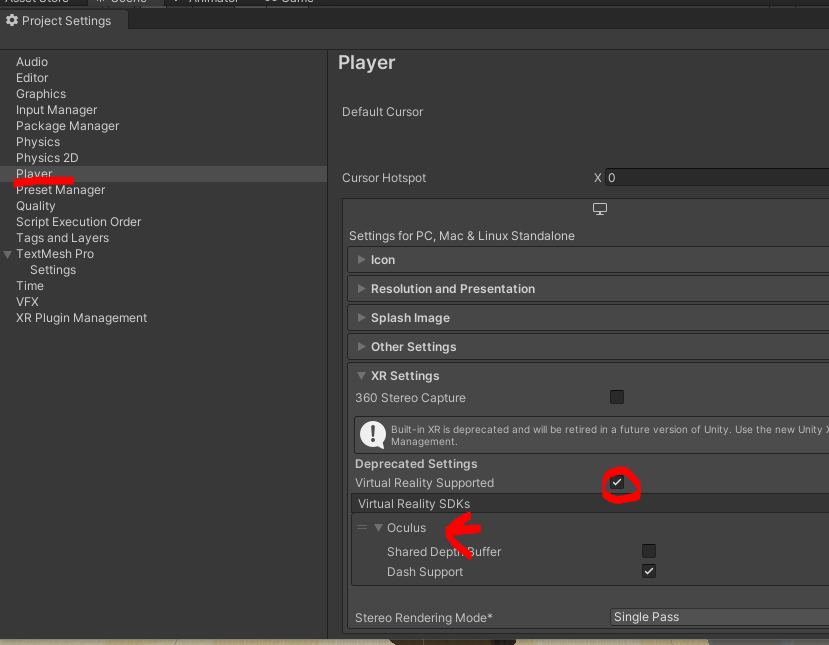Viewport: 829px width, 645px height.
Task: Enable the 360 Stereo Capture checkbox
Action: pyautogui.click(x=617, y=397)
